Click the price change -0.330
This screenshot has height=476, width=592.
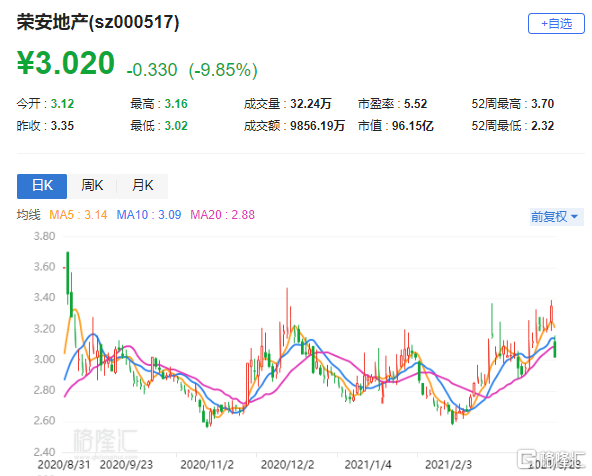pyautogui.click(x=152, y=70)
